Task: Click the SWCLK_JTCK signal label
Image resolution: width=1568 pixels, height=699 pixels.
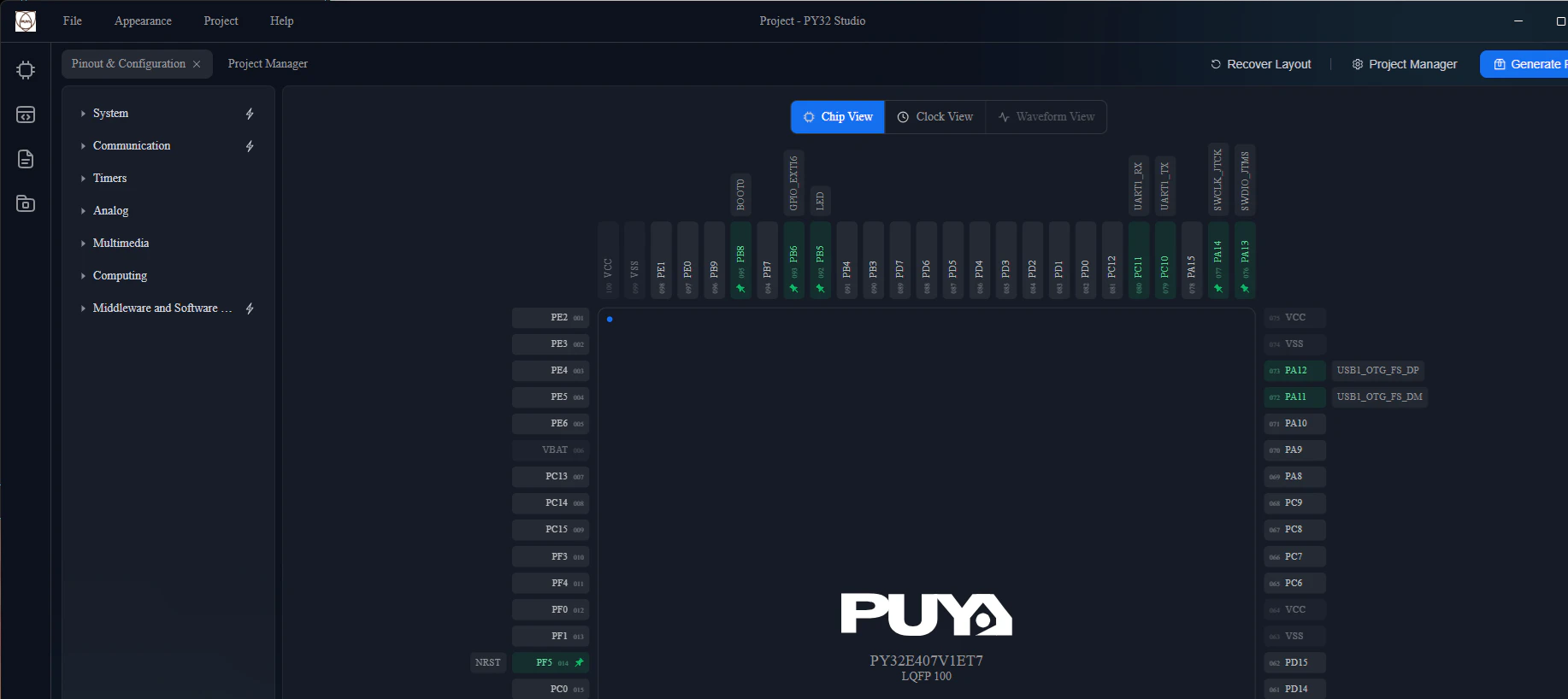Action: pyautogui.click(x=1218, y=179)
